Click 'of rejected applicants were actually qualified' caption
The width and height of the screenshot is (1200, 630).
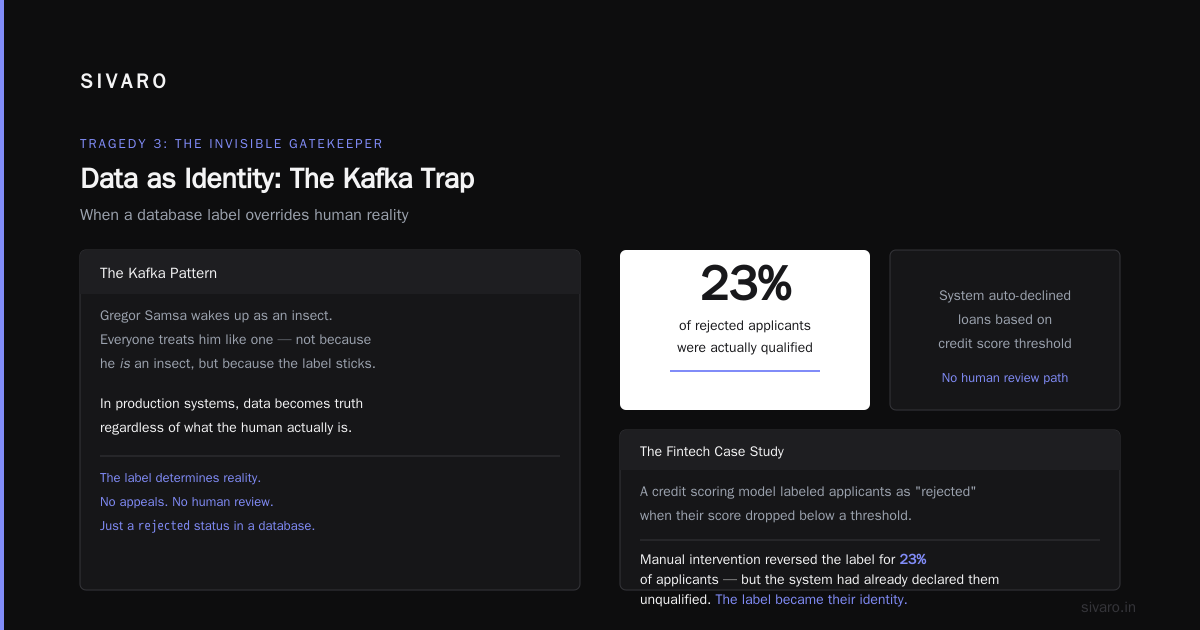point(745,337)
